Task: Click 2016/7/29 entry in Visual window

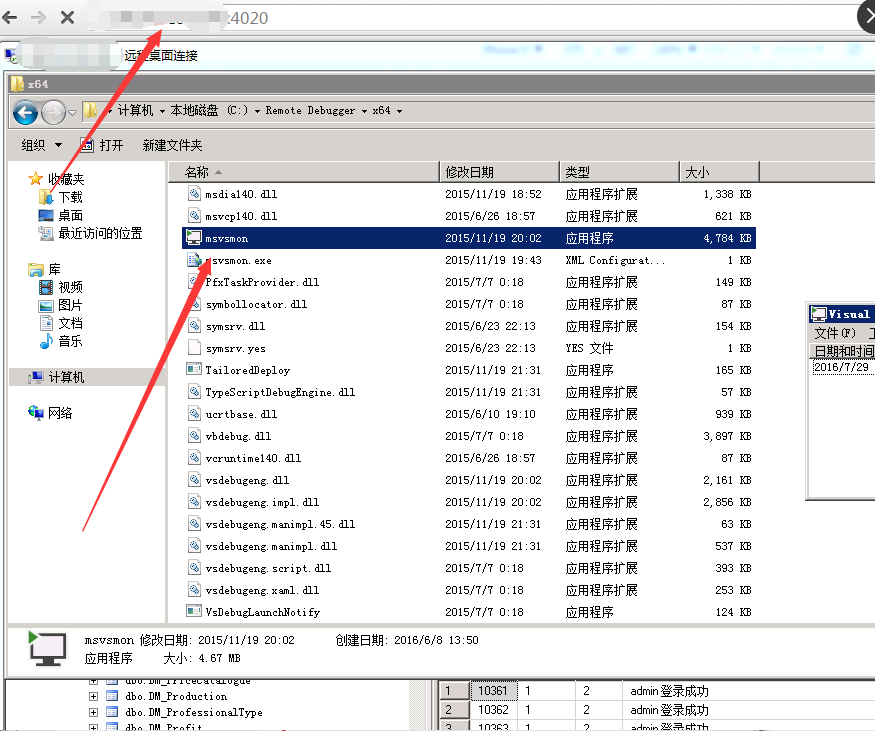Action: click(842, 367)
